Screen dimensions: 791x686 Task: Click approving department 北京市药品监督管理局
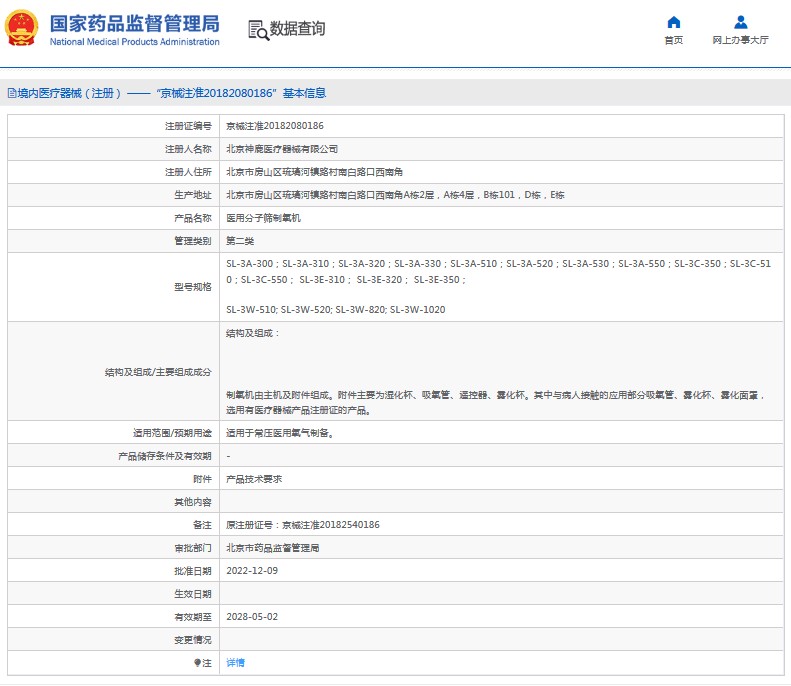coord(272,548)
